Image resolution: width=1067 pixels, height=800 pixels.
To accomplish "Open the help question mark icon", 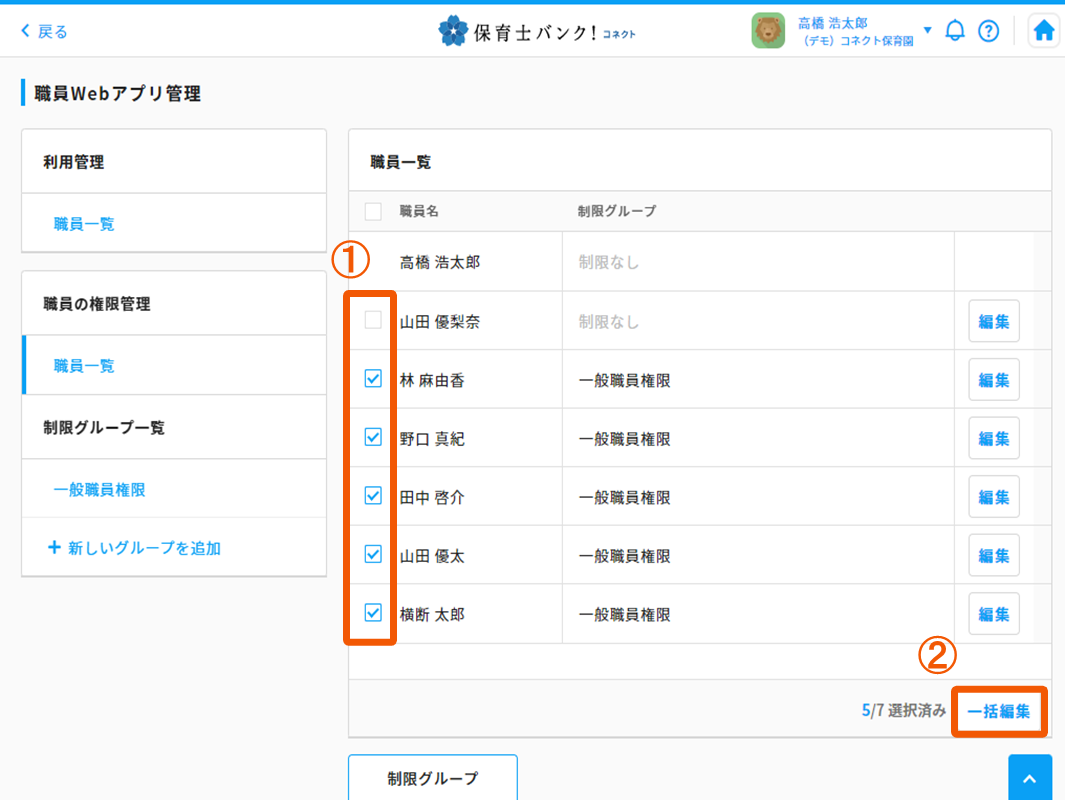I will [x=988, y=31].
